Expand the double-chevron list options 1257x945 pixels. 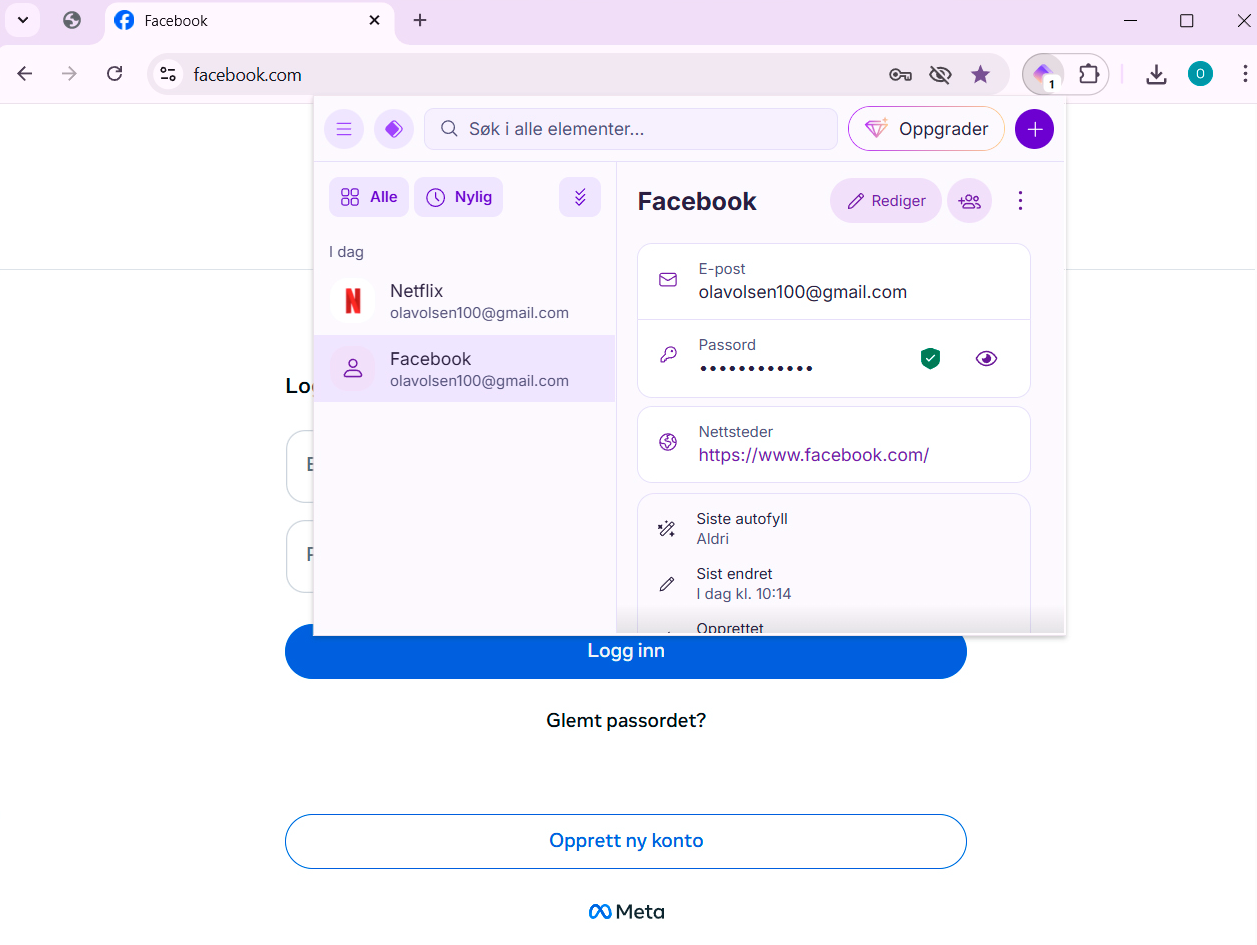click(x=580, y=197)
